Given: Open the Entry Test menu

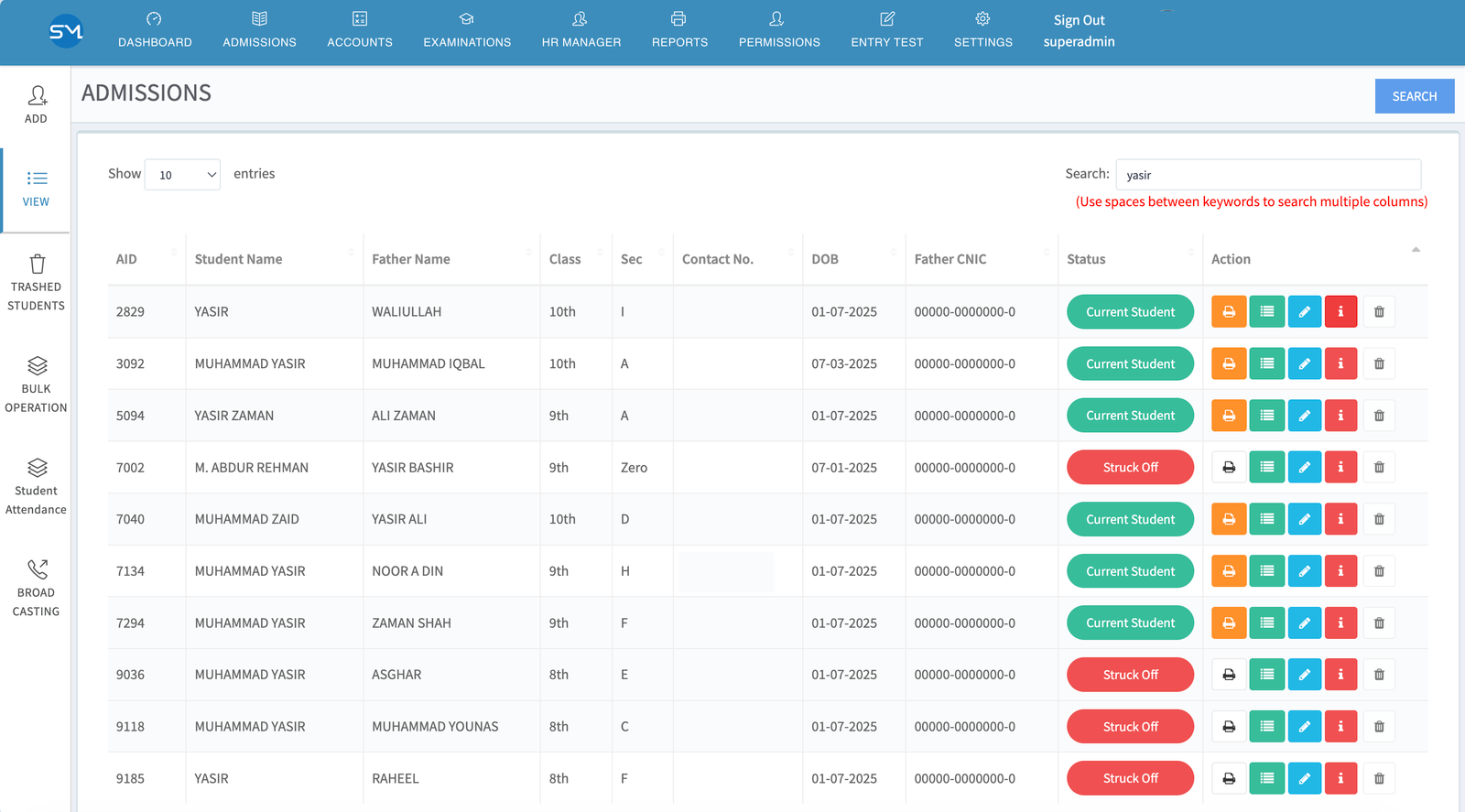Looking at the screenshot, I should 887,30.
